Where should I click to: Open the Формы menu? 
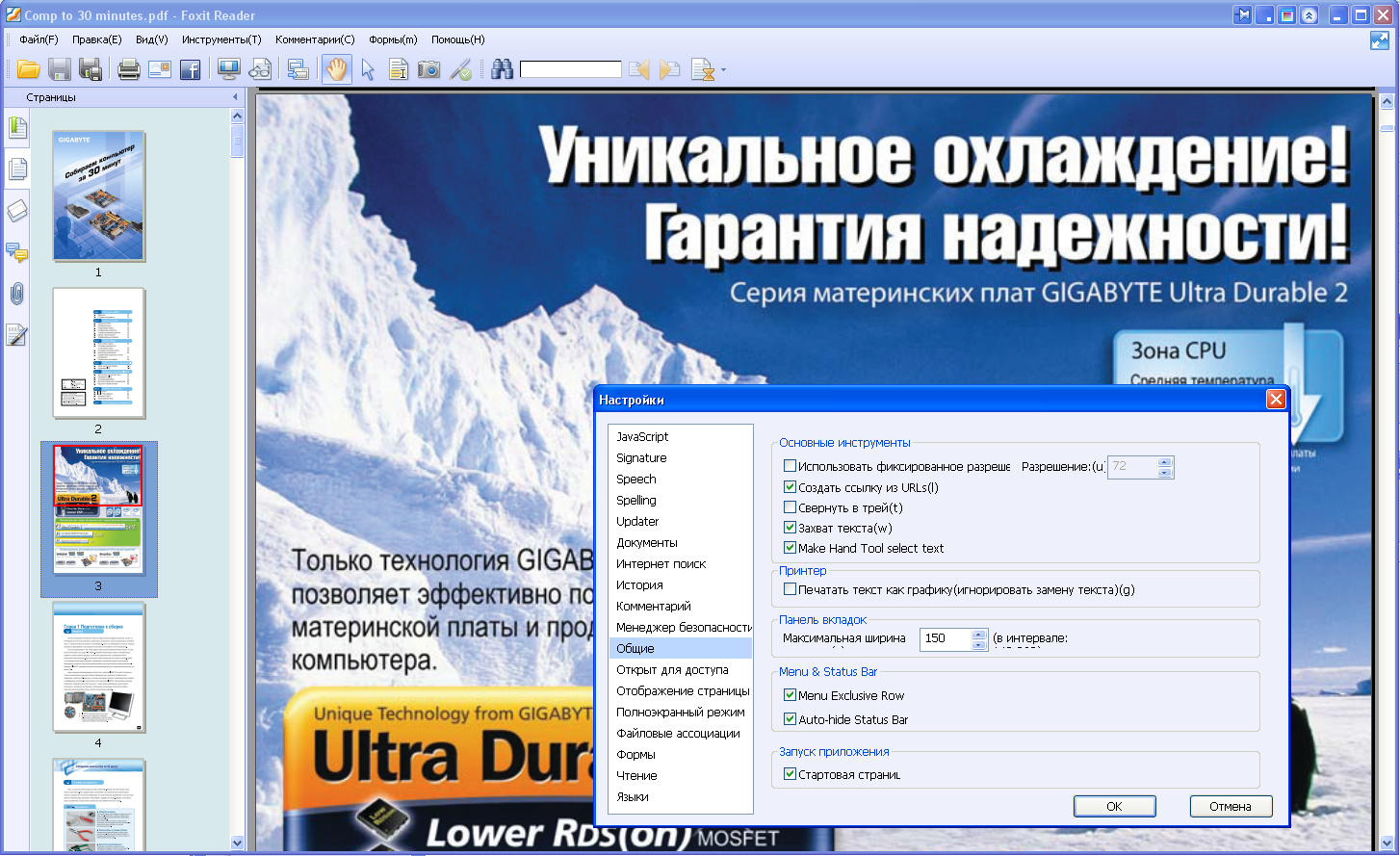pyautogui.click(x=393, y=39)
